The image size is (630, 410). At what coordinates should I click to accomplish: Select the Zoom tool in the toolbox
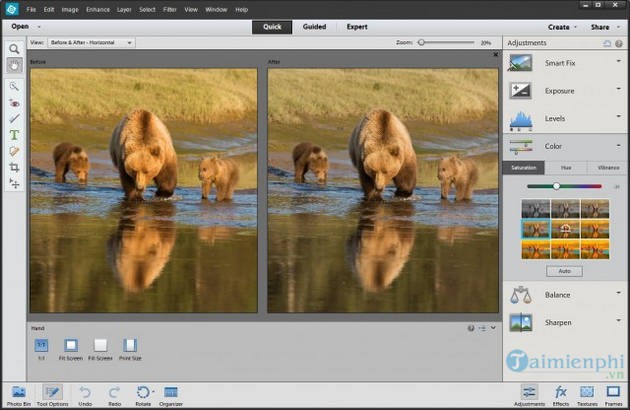14,49
